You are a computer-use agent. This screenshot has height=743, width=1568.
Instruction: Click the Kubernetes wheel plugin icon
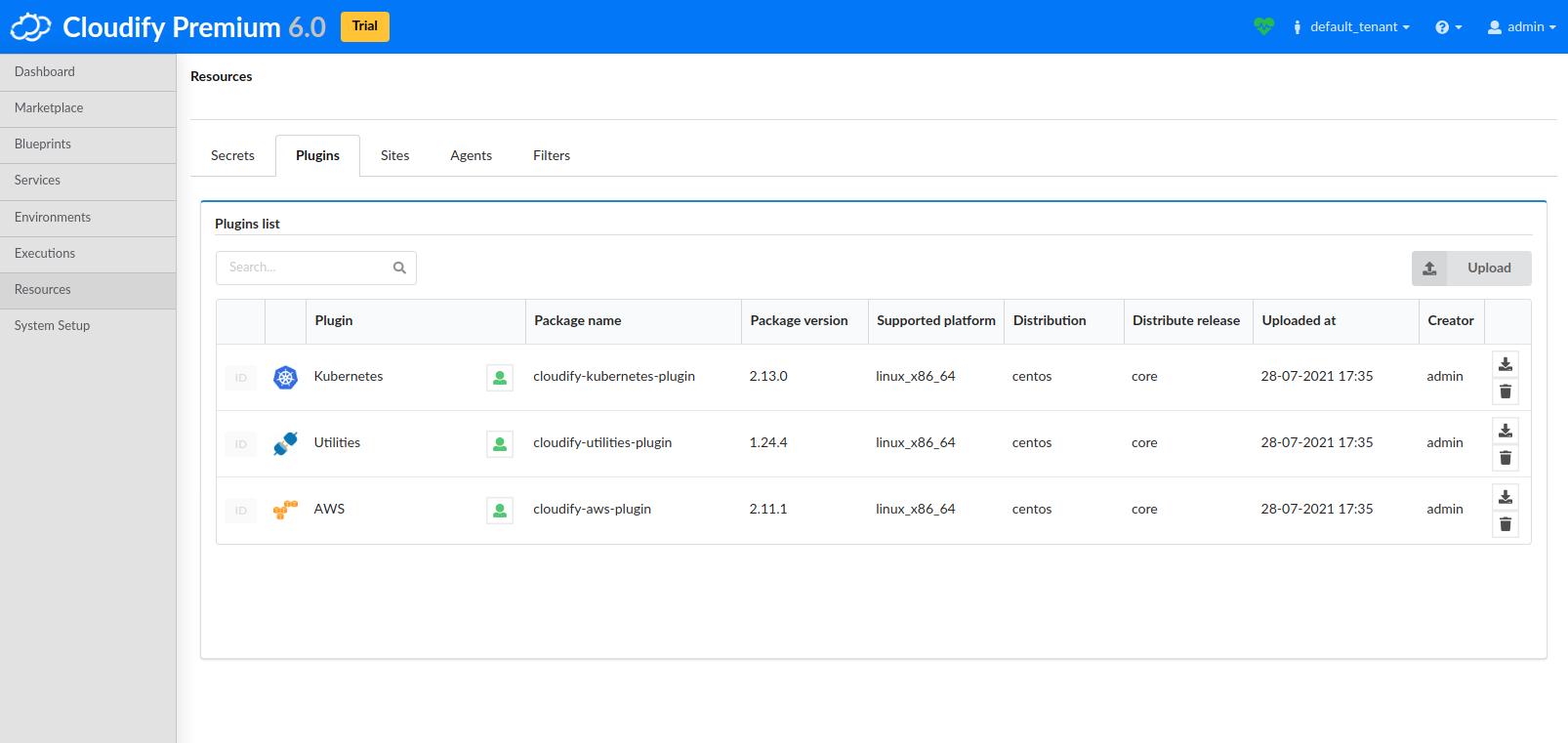tap(285, 378)
